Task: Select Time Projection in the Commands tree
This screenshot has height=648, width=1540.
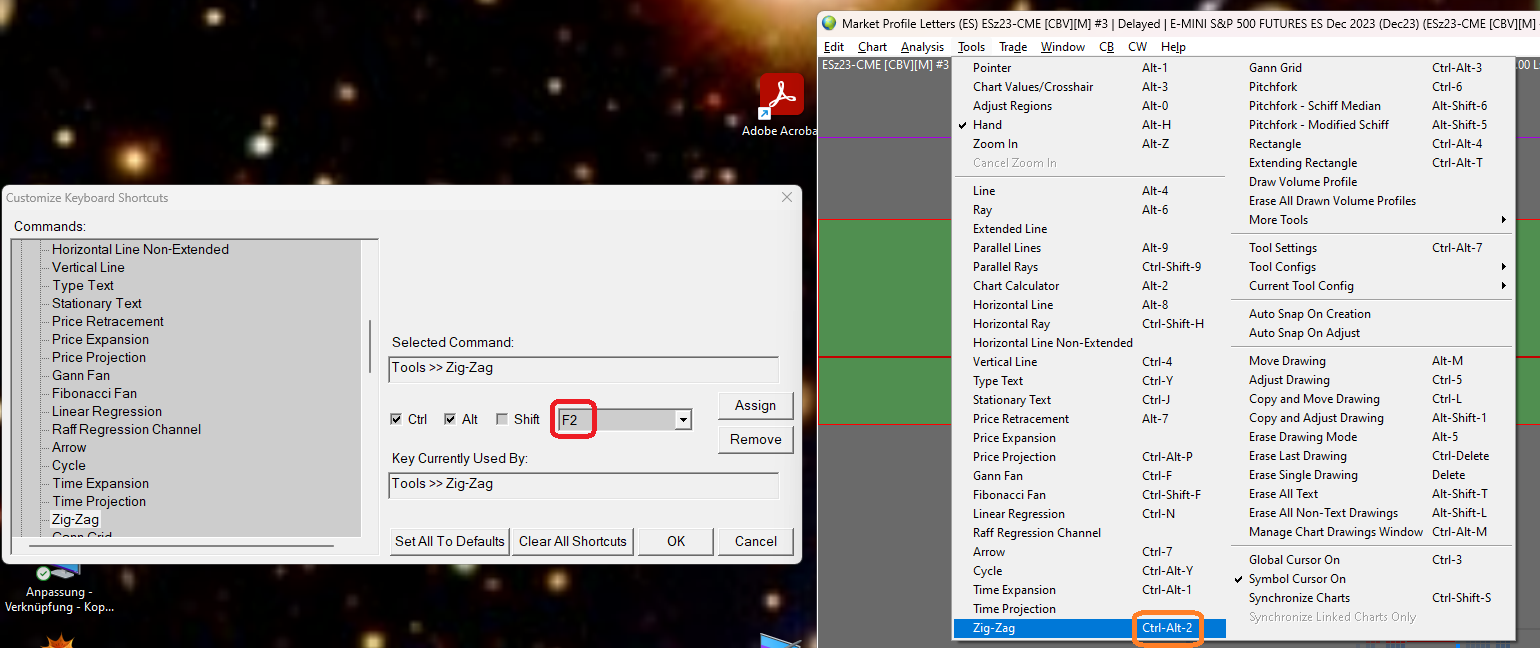Action: click(99, 501)
